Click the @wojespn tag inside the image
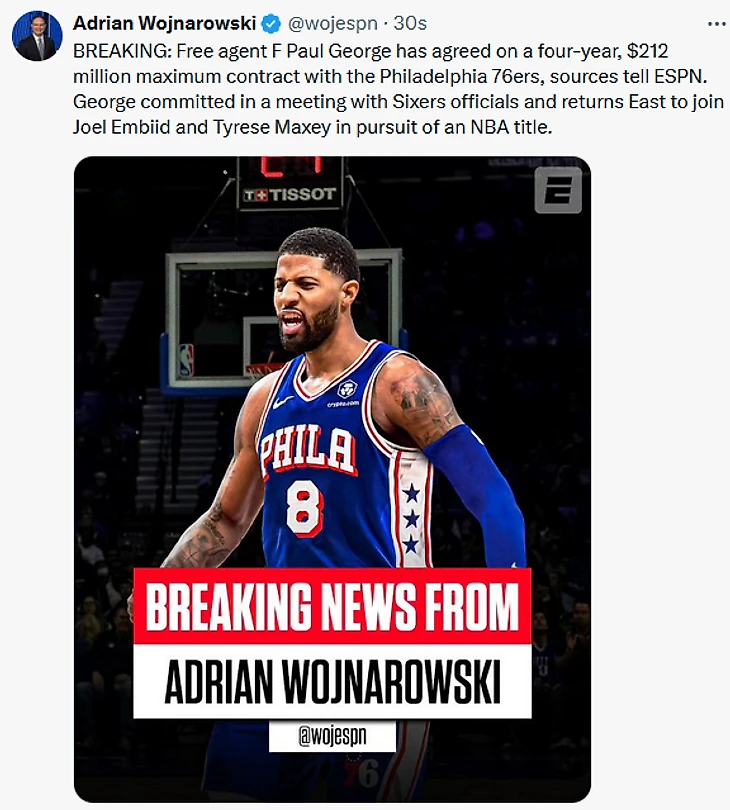The image size is (730, 810). click(x=332, y=736)
